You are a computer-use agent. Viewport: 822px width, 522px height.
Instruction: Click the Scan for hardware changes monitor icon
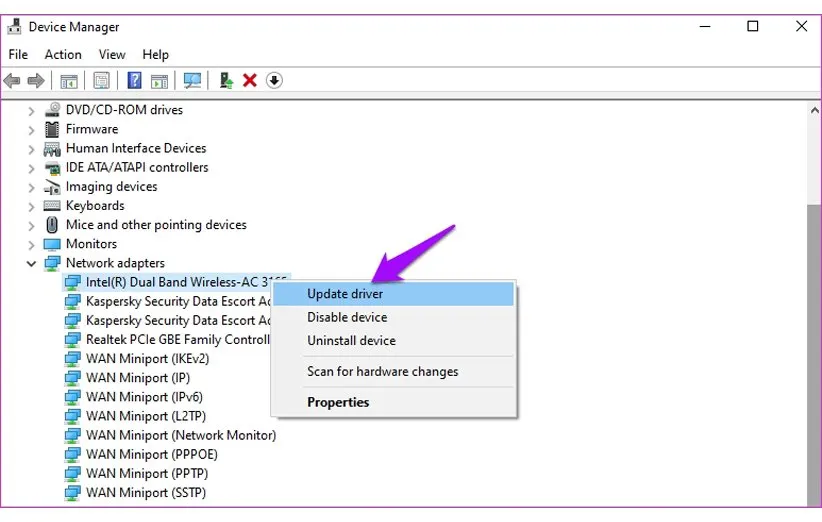click(192, 81)
